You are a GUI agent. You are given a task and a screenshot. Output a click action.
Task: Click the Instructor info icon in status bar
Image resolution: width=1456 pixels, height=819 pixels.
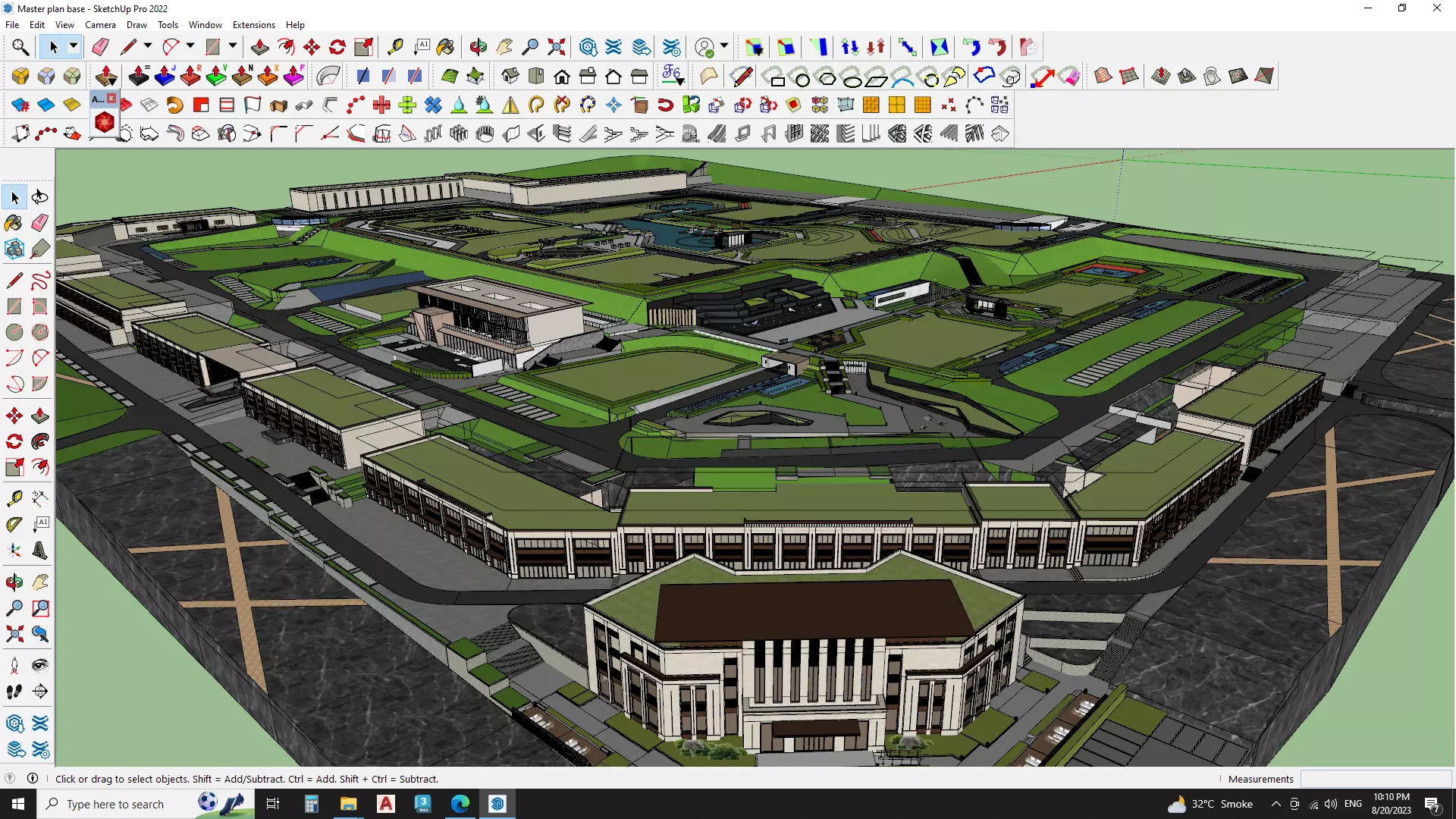[33, 778]
